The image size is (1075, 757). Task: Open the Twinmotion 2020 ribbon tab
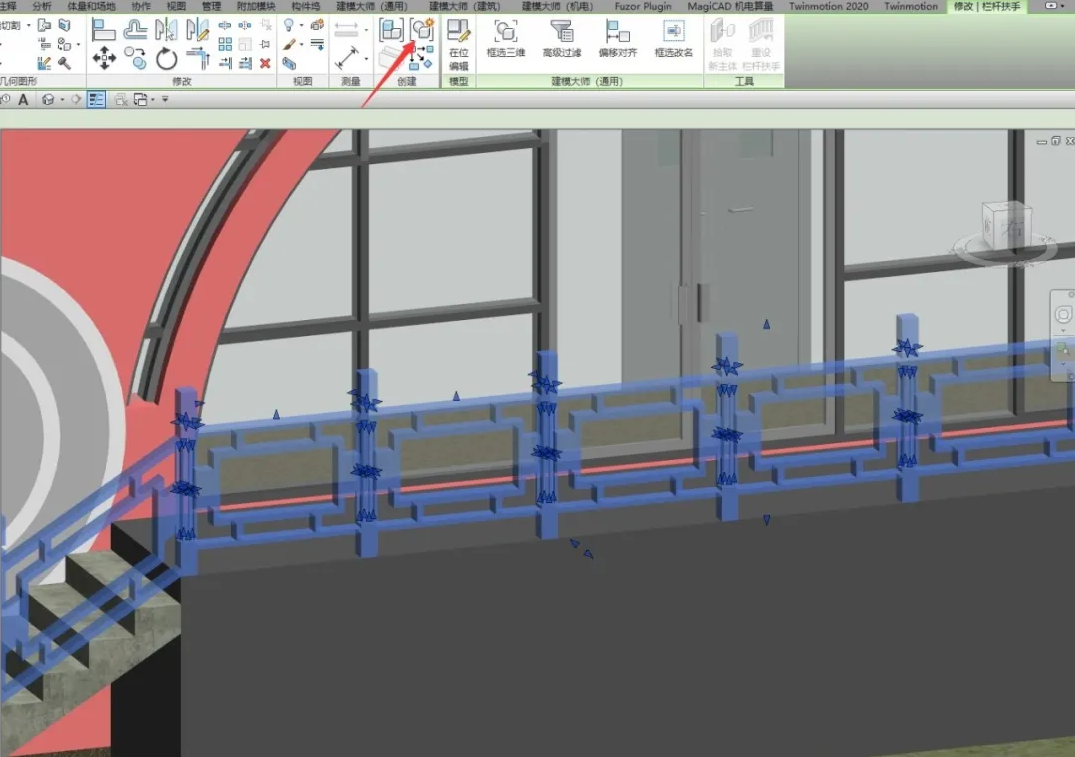point(829,6)
